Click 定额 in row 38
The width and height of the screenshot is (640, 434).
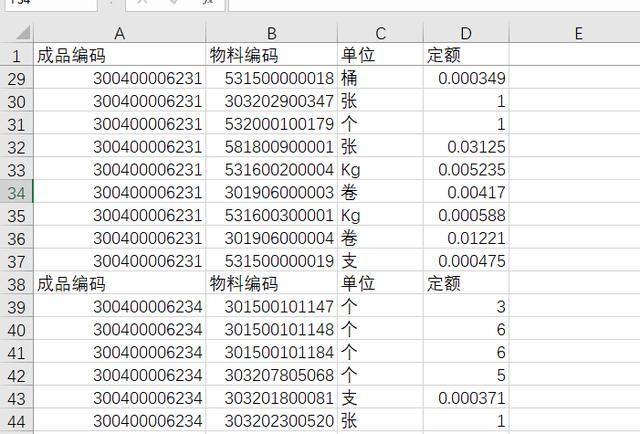[x=466, y=284]
